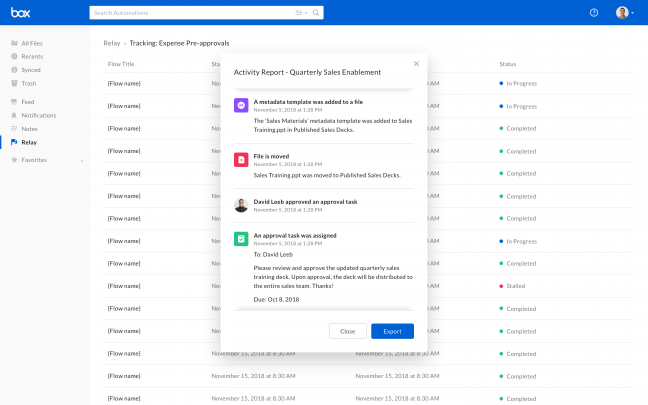Select 'An approval task was assigned' title
The height and width of the screenshot is (405, 648).
(295, 236)
